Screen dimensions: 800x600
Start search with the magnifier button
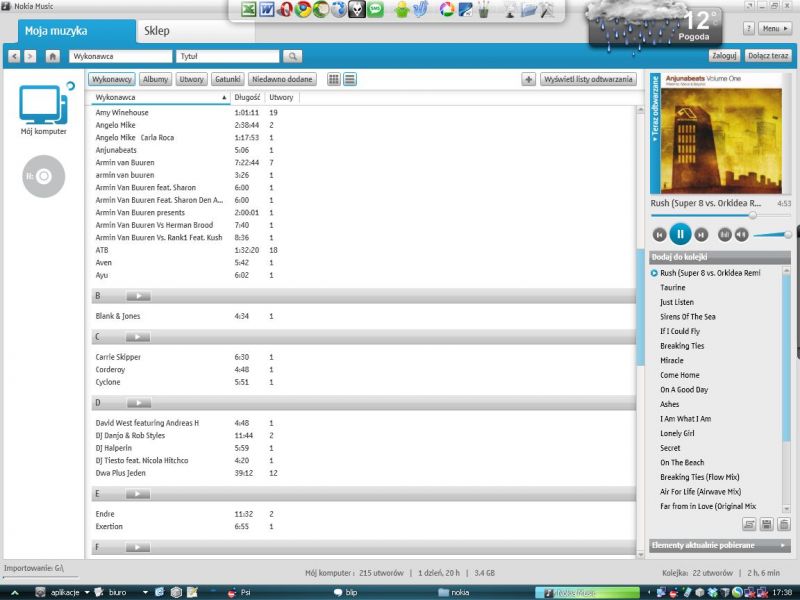click(x=292, y=56)
